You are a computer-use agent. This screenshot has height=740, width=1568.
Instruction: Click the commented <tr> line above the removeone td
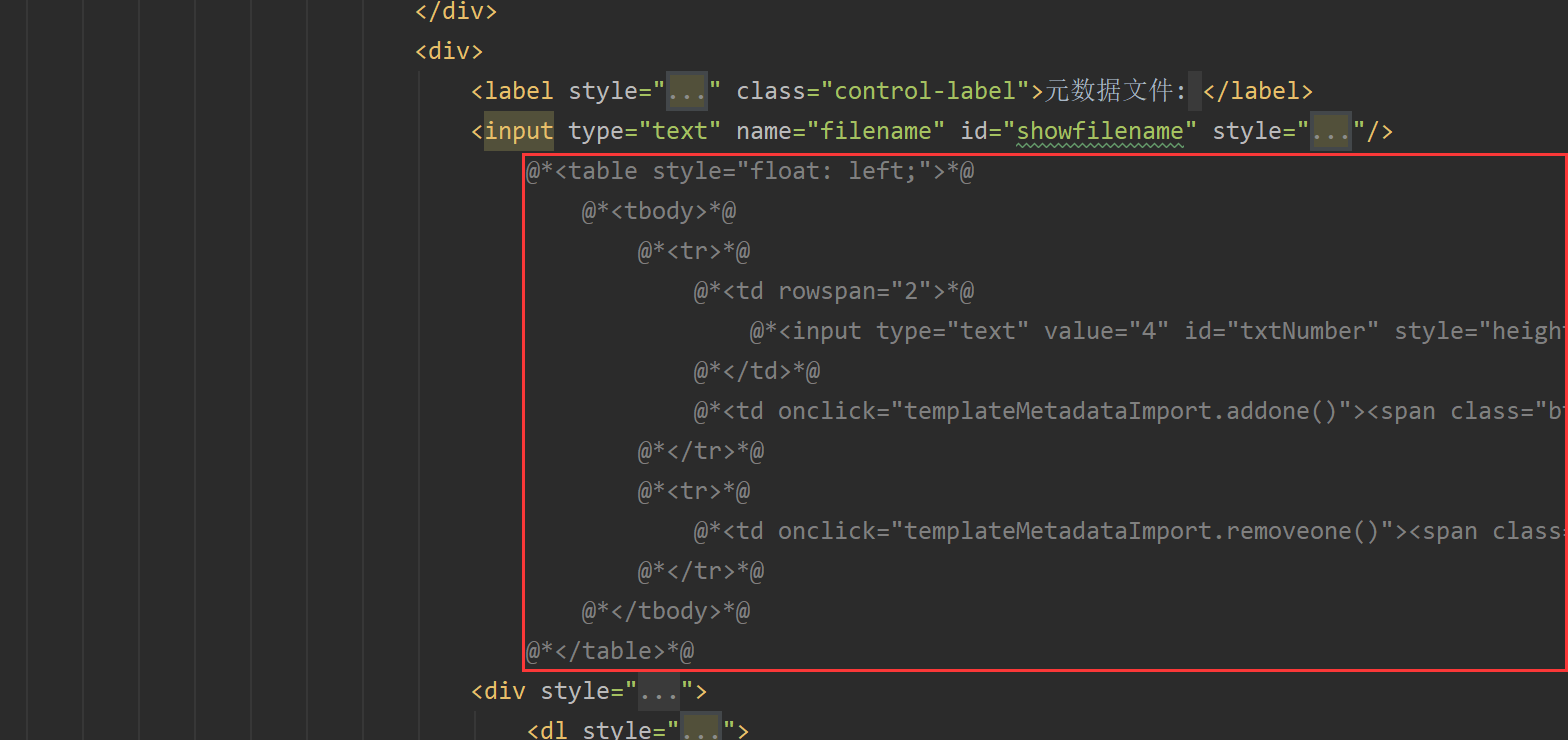click(695, 491)
